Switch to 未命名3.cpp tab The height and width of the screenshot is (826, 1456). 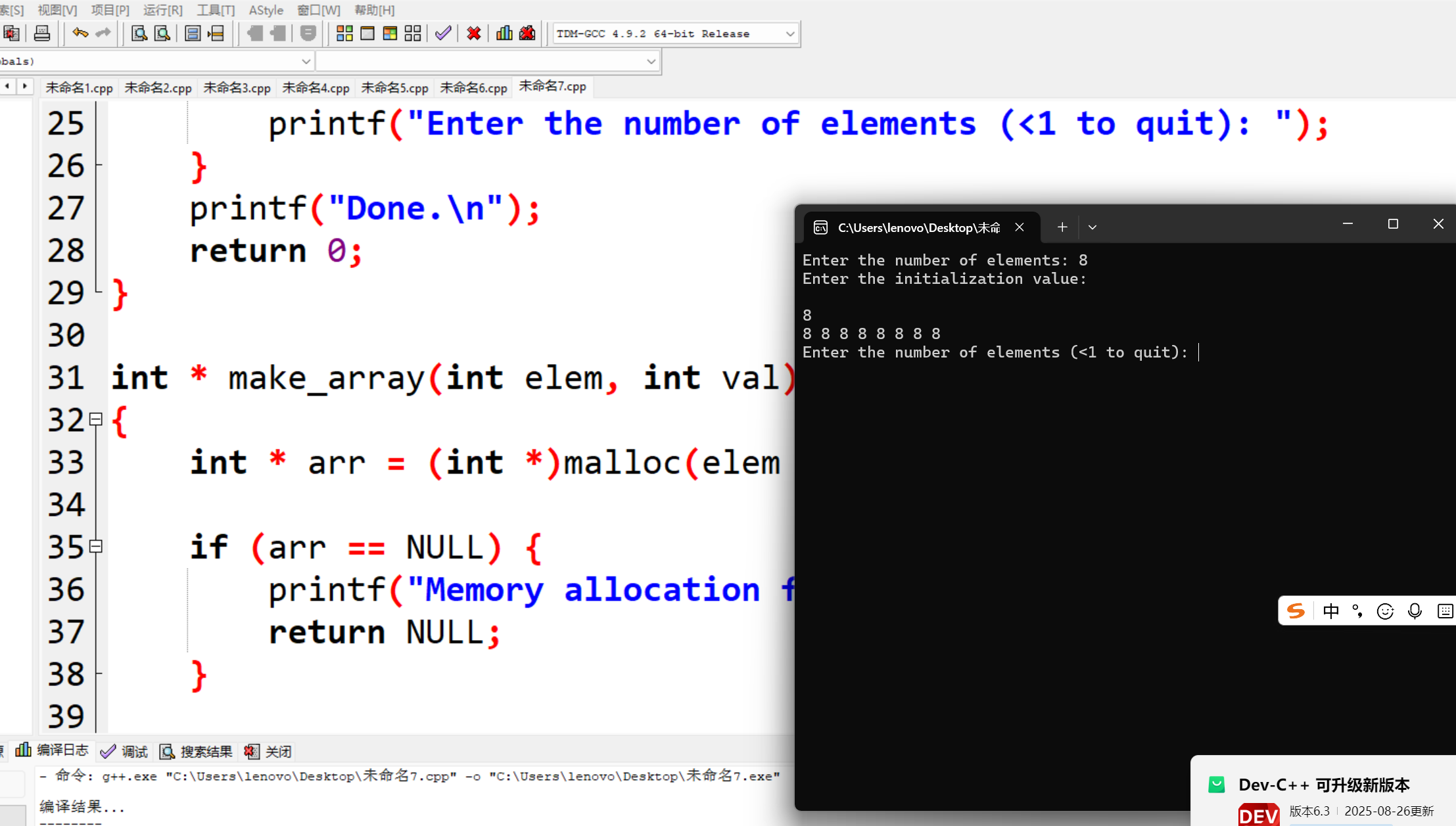[x=237, y=87]
